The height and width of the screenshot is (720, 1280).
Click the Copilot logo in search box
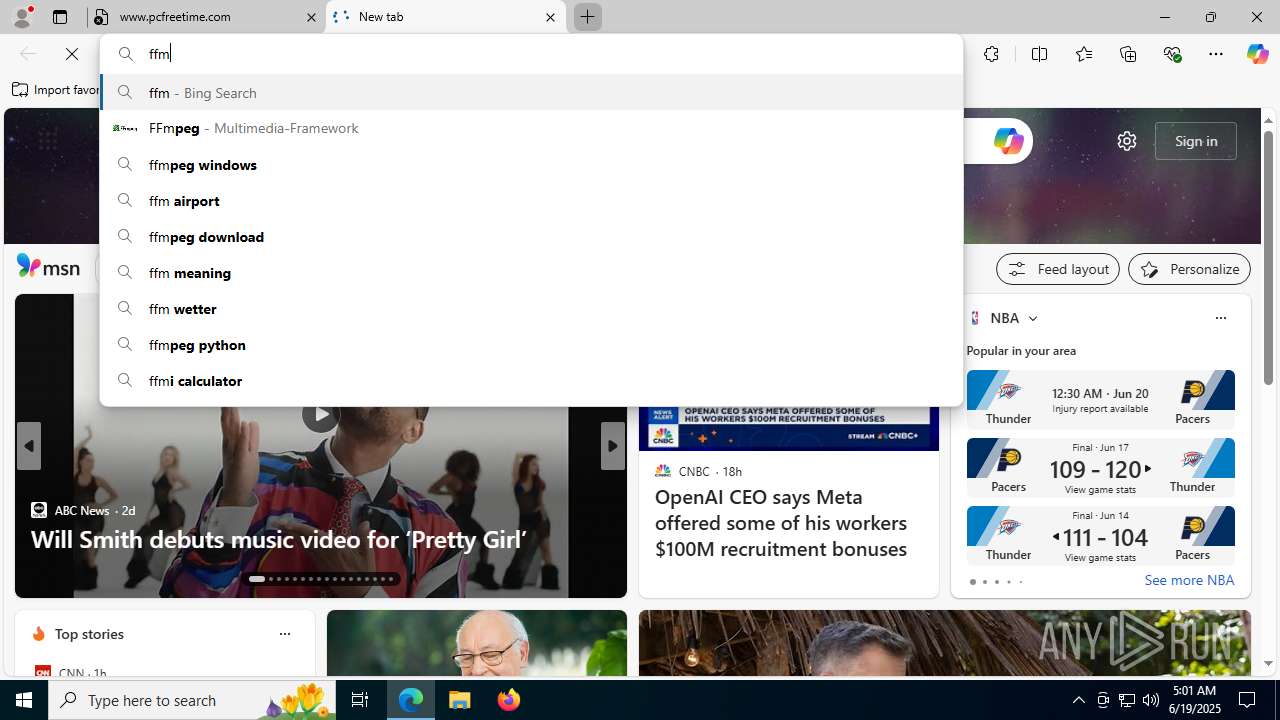coord(1008,141)
